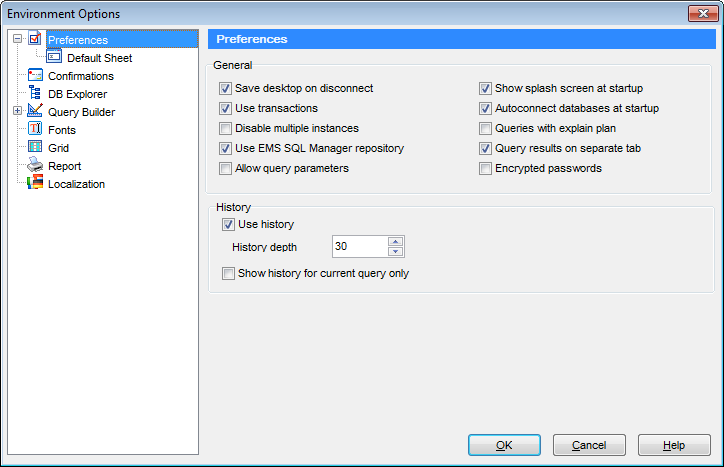Click the Grid icon in tree

(35, 148)
